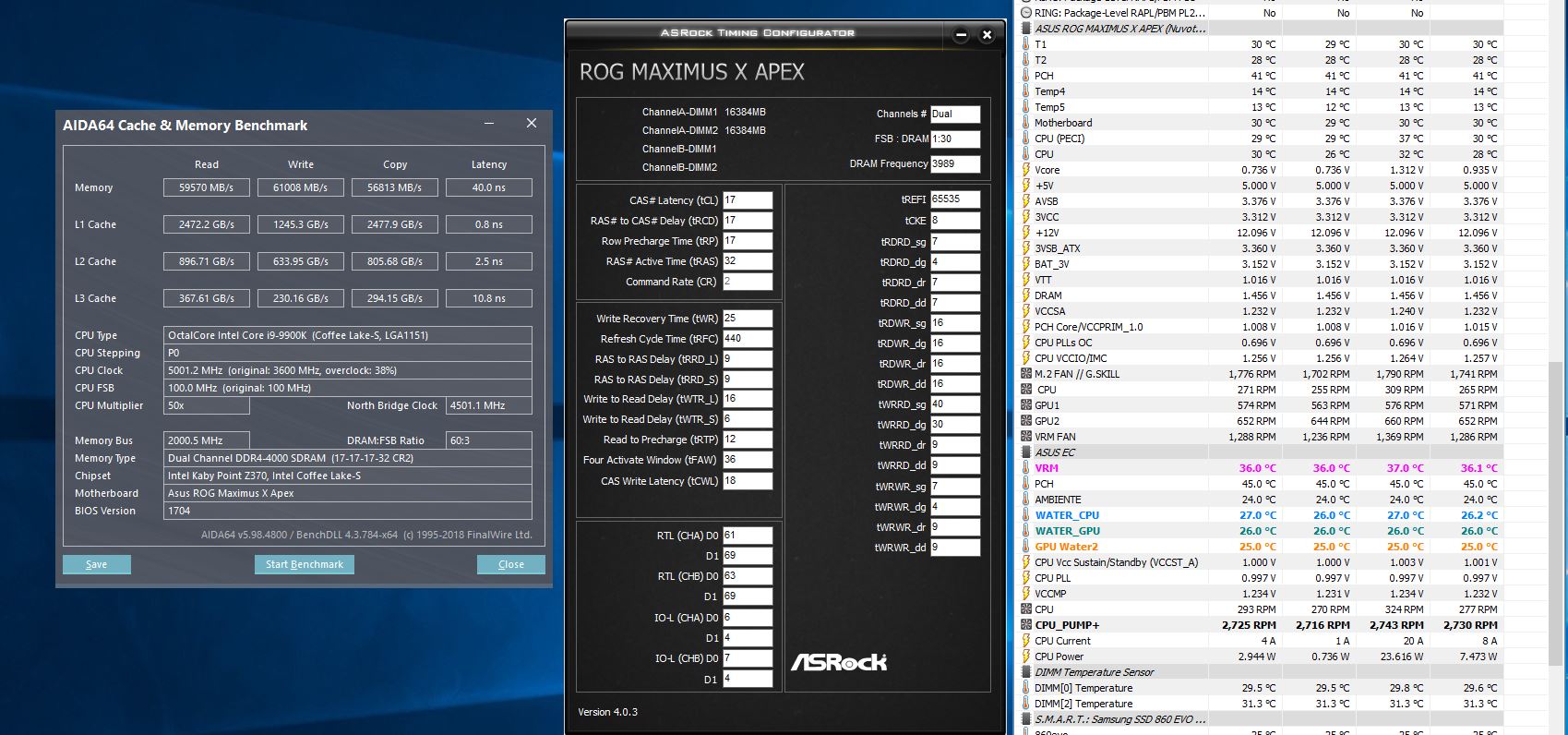The image size is (1568, 735).
Task: Click the AMBIENTE thermometer icon
Action: pyautogui.click(x=1026, y=500)
